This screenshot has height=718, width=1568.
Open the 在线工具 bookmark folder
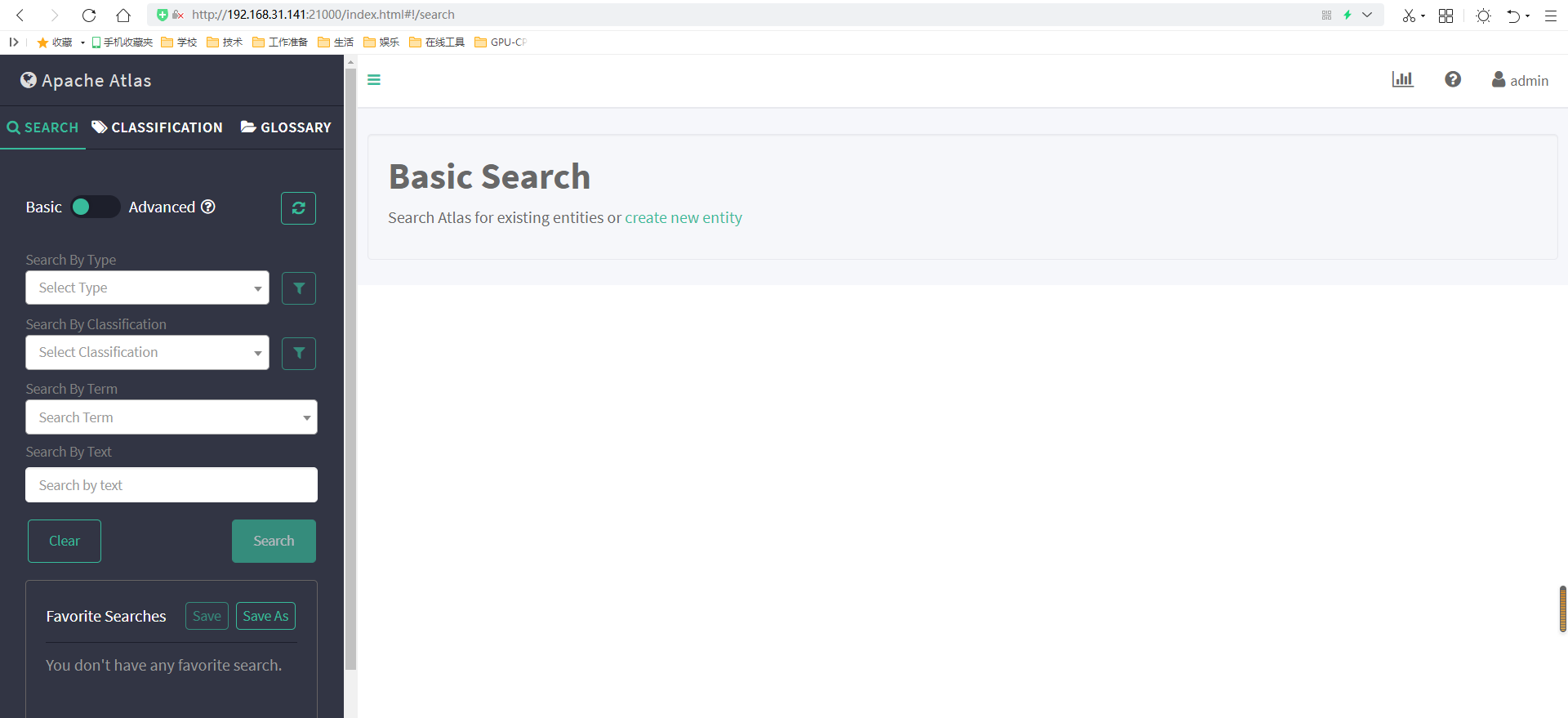point(437,42)
